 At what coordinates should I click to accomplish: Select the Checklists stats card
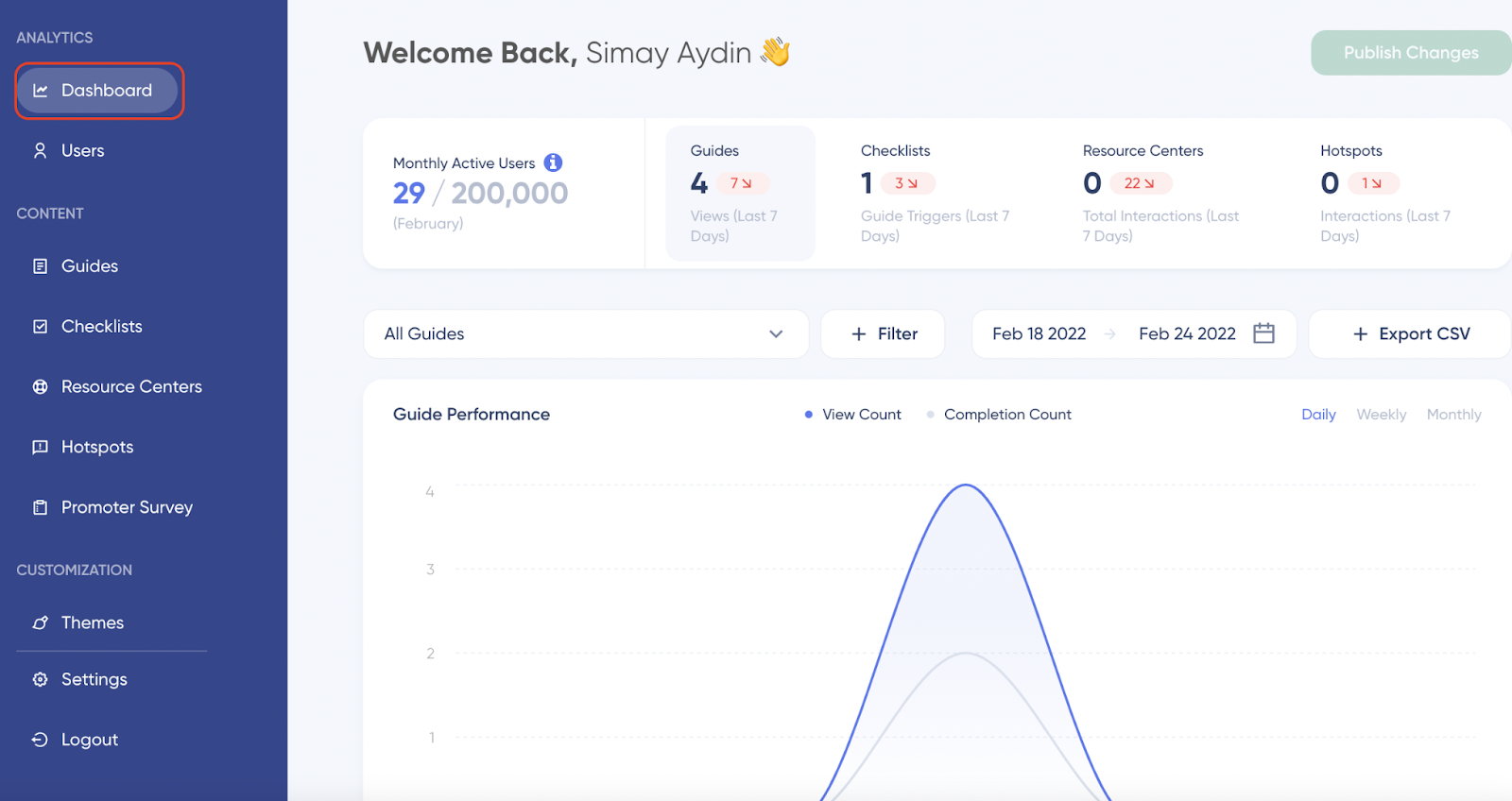point(936,194)
